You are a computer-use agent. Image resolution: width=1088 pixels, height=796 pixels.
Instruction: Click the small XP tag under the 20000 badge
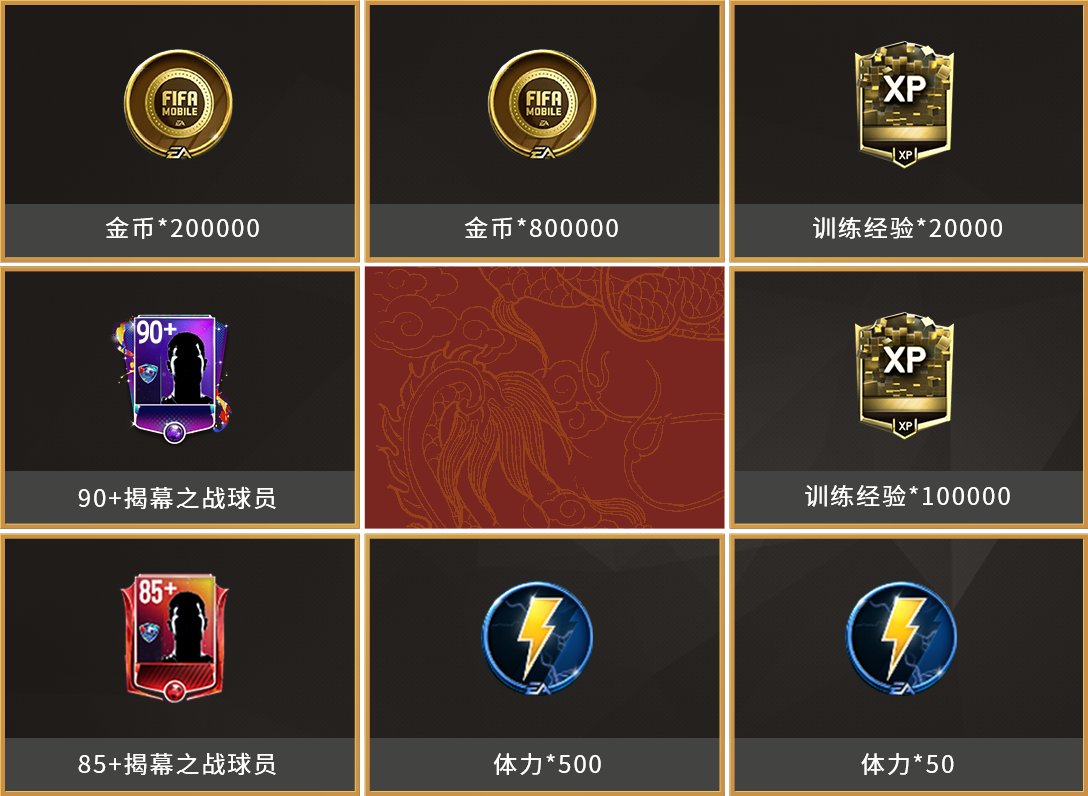click(905, 155)
